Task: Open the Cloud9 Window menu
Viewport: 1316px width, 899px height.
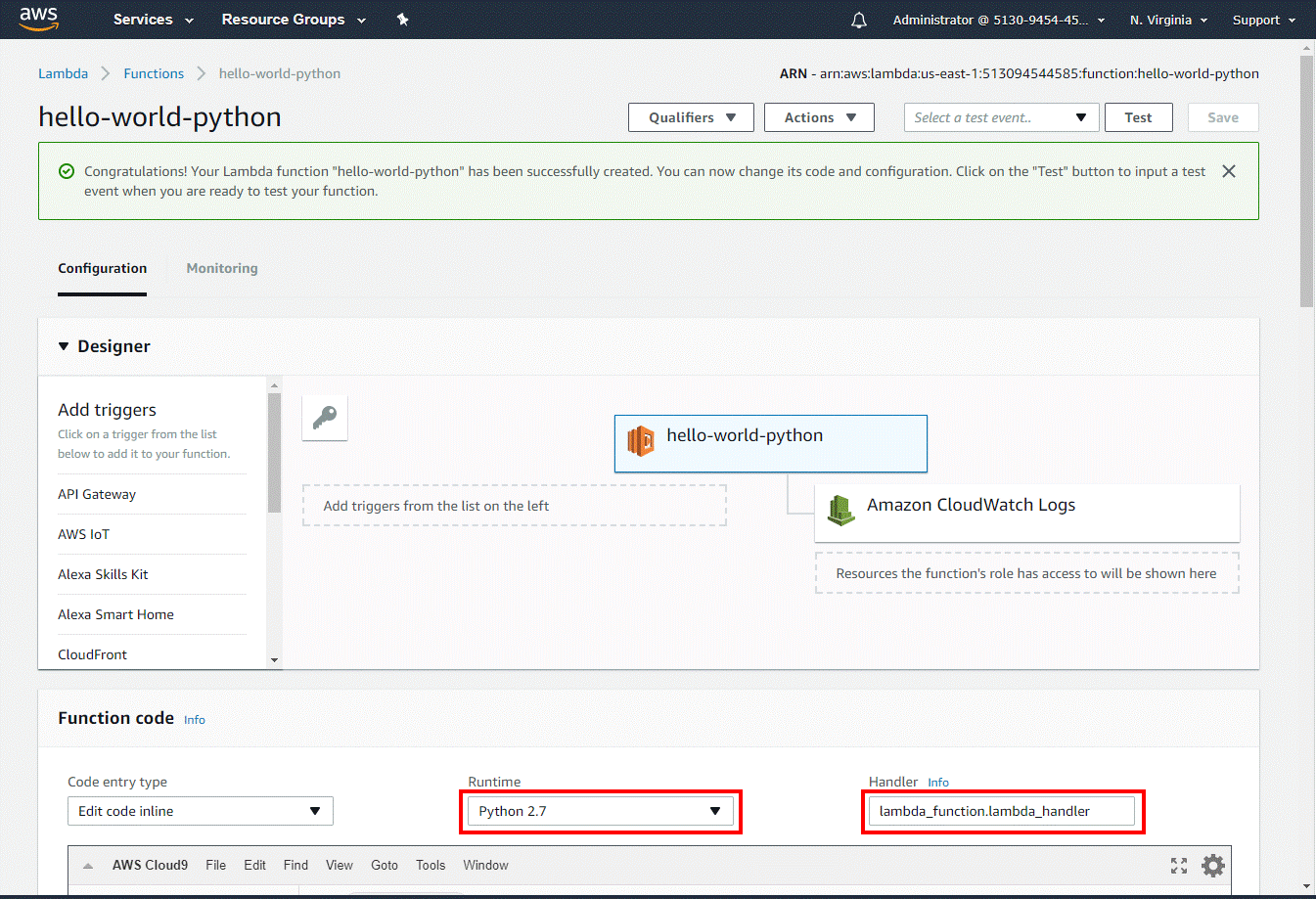Action: tap(486, 865)
